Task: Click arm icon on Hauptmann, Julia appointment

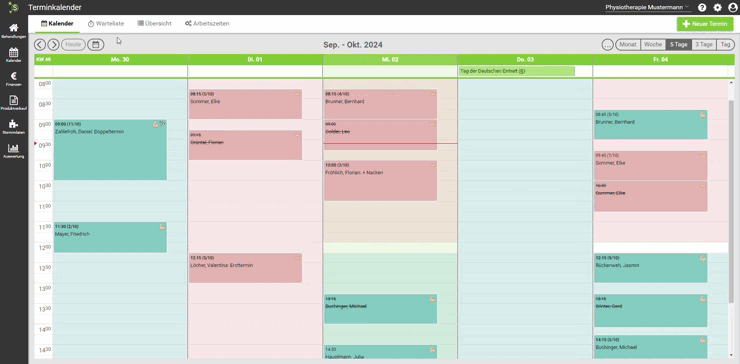Action: (x=432, y=349)
